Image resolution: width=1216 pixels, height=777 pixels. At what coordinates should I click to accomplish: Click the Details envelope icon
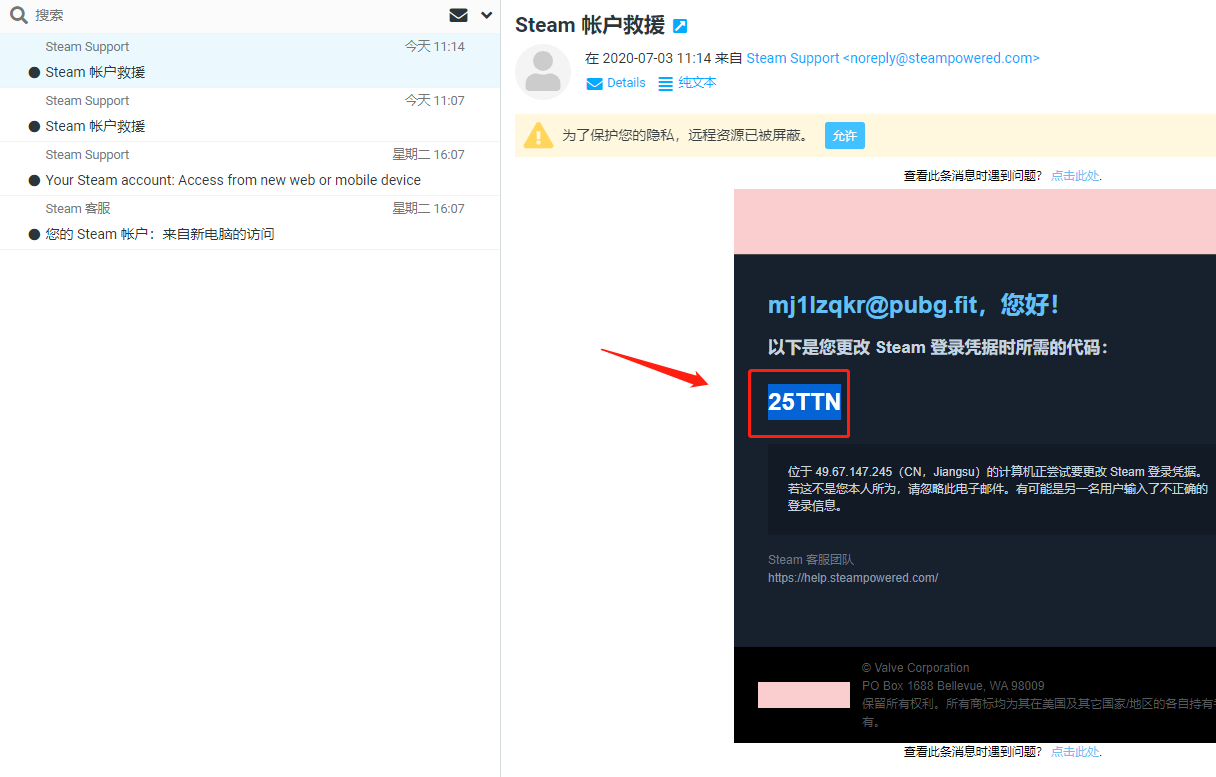coord(595,83)
